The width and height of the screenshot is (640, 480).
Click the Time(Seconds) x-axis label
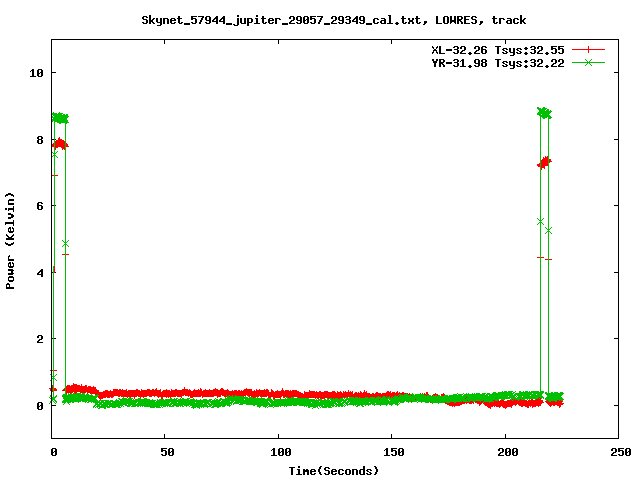click(333, 471)
